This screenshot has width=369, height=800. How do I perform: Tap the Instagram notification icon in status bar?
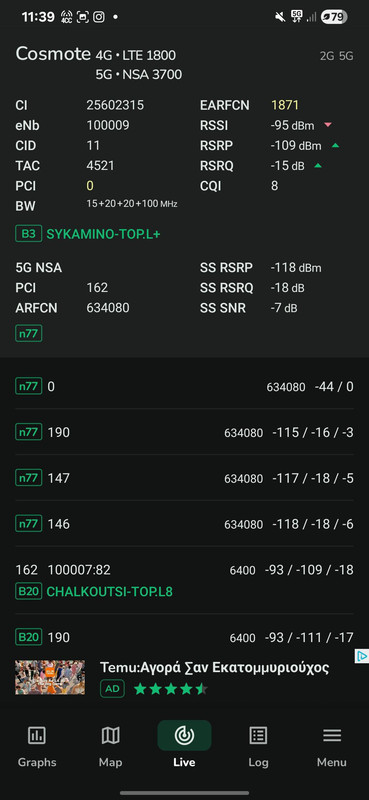(x=99, y=17)
